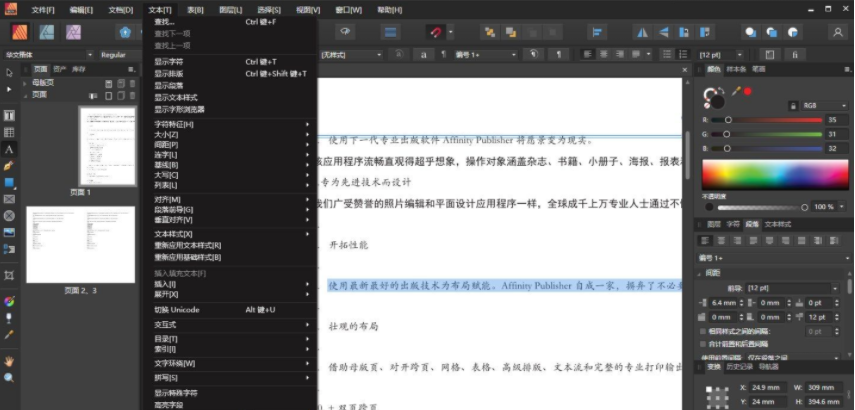This screenshot has height=410, width=855.
Task: Switch to the Swatches tab
Action: 736,69
